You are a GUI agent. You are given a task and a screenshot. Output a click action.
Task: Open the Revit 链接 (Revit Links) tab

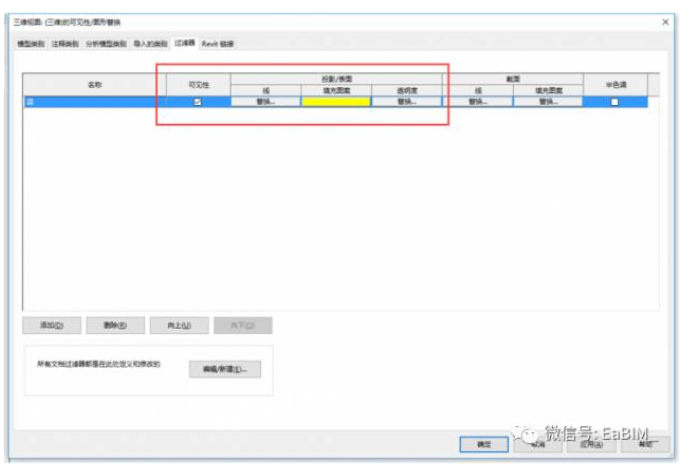coord(218,44)
